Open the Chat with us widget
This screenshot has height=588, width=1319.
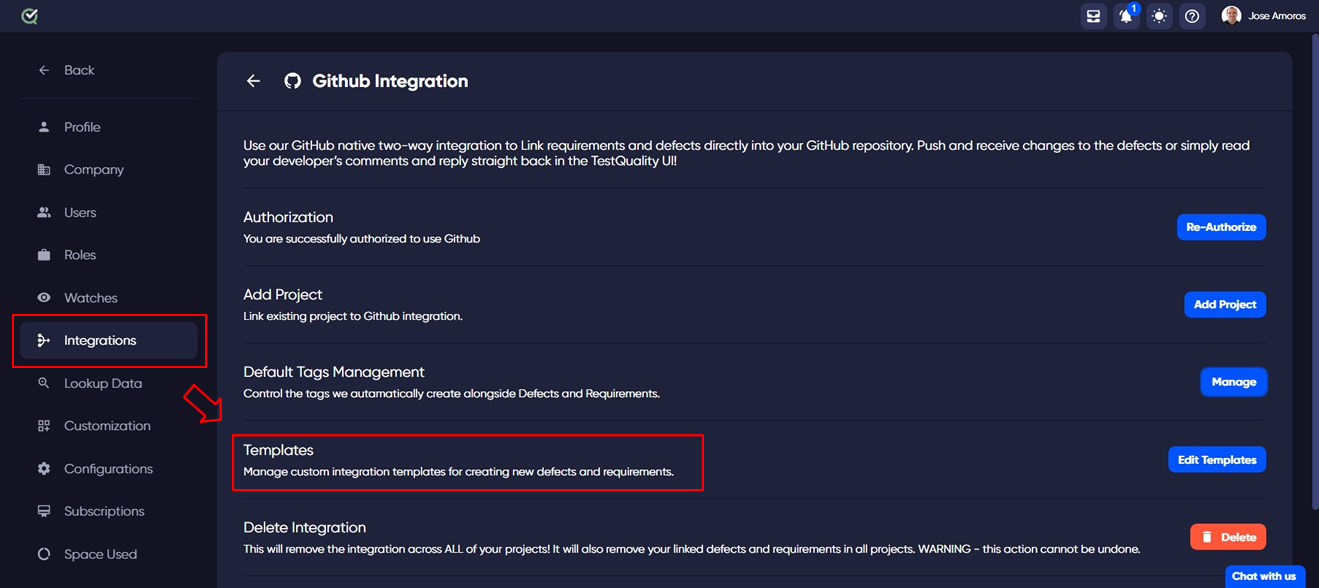coord(1264,576)
